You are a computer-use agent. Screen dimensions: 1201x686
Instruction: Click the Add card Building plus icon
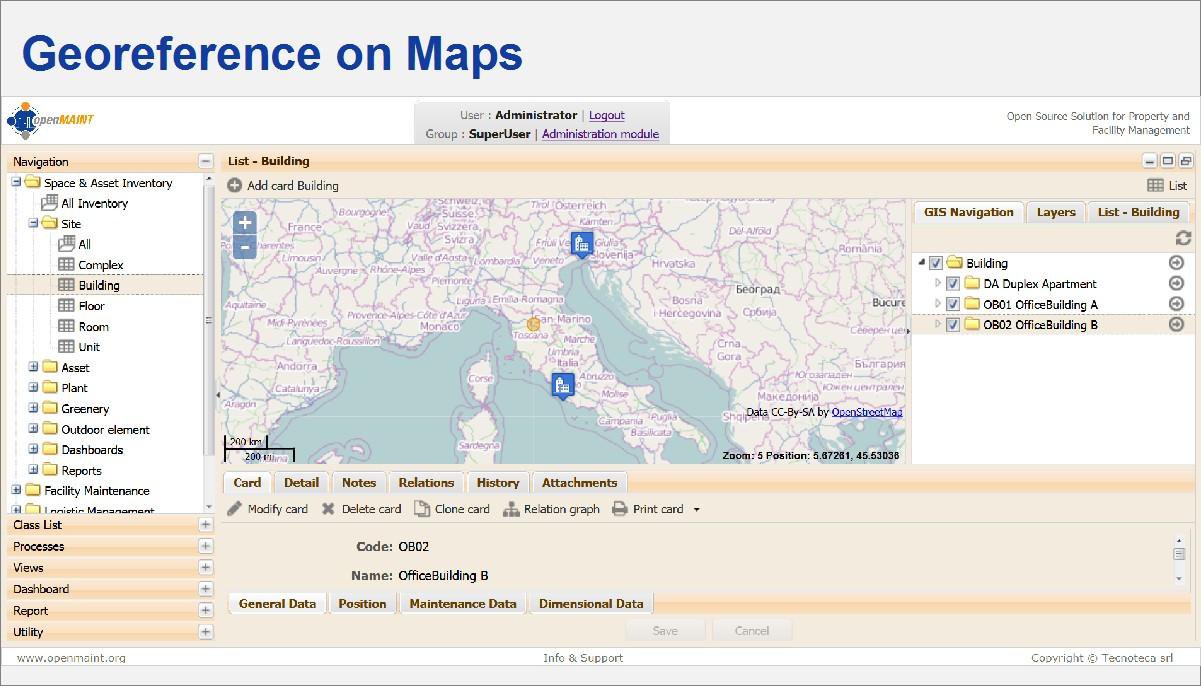tap(232, 185)
